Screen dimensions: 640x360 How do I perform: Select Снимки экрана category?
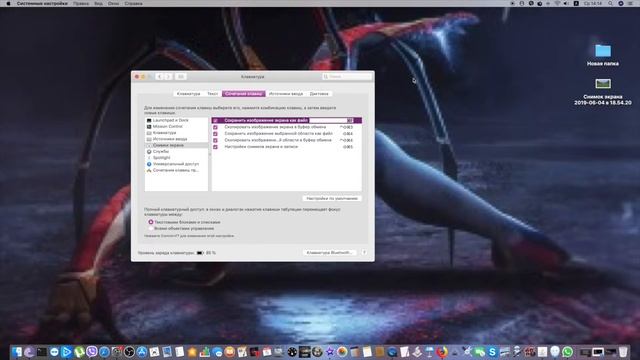coord(176,145)
